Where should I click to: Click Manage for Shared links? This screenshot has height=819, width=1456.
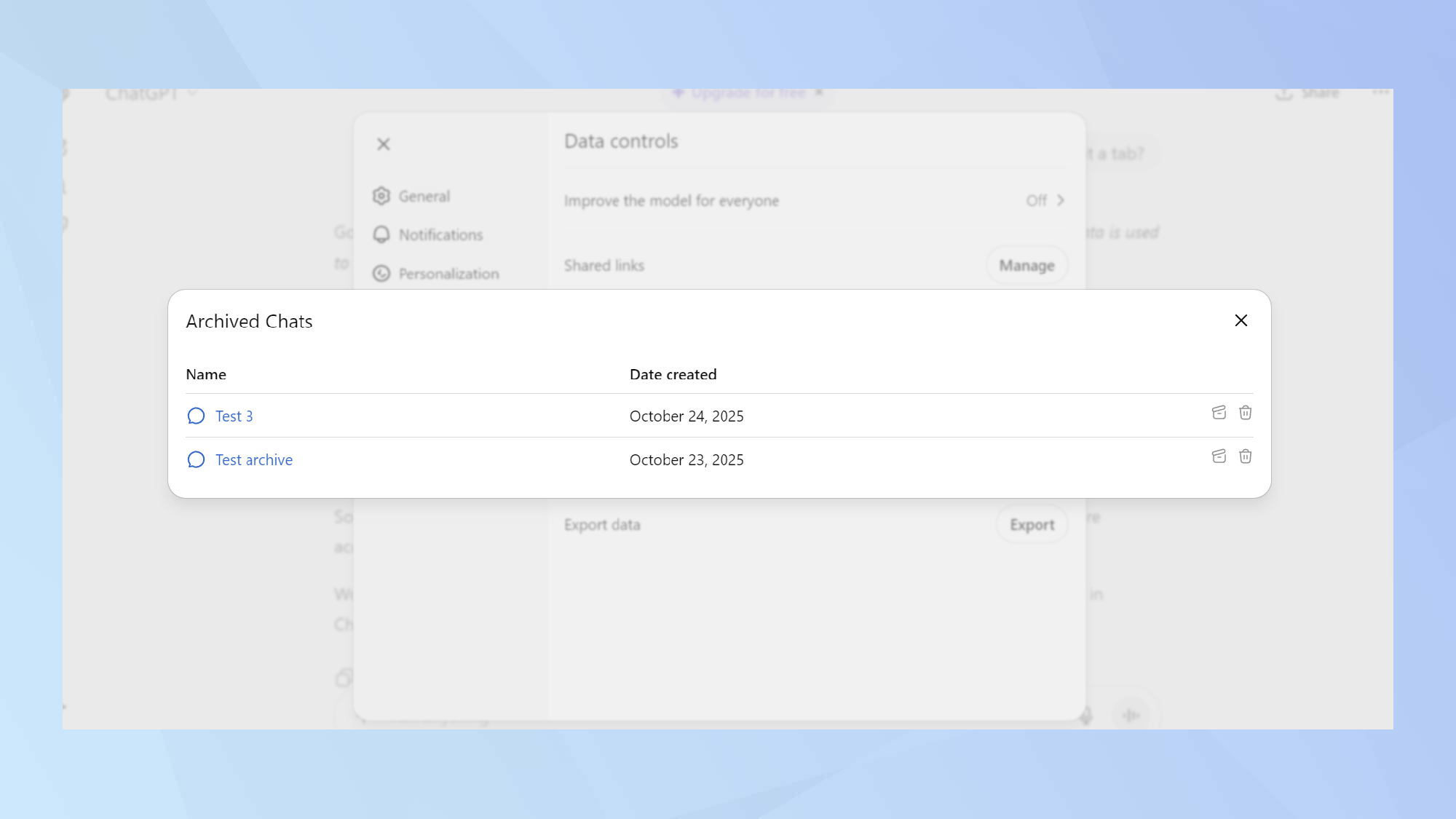tap(1026, 266)
